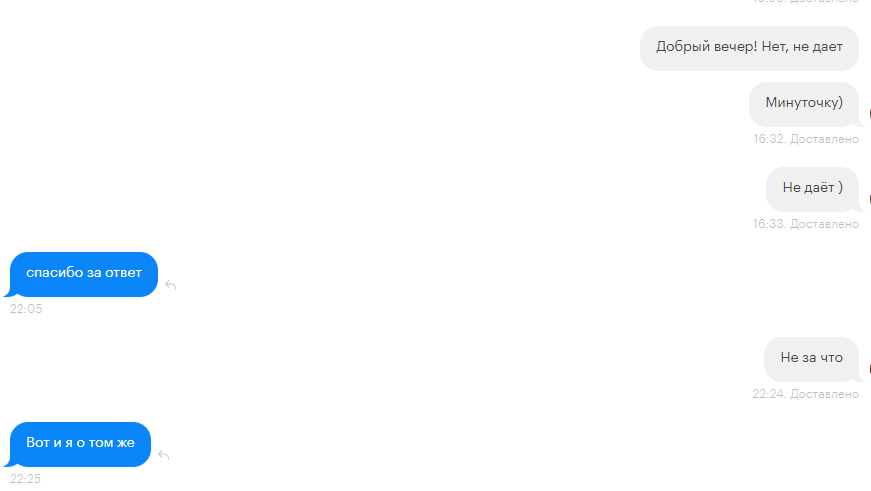Click the partial avatar beside 'Не за что' bubble
Screen dimensions: 871x491
point(869,369)
